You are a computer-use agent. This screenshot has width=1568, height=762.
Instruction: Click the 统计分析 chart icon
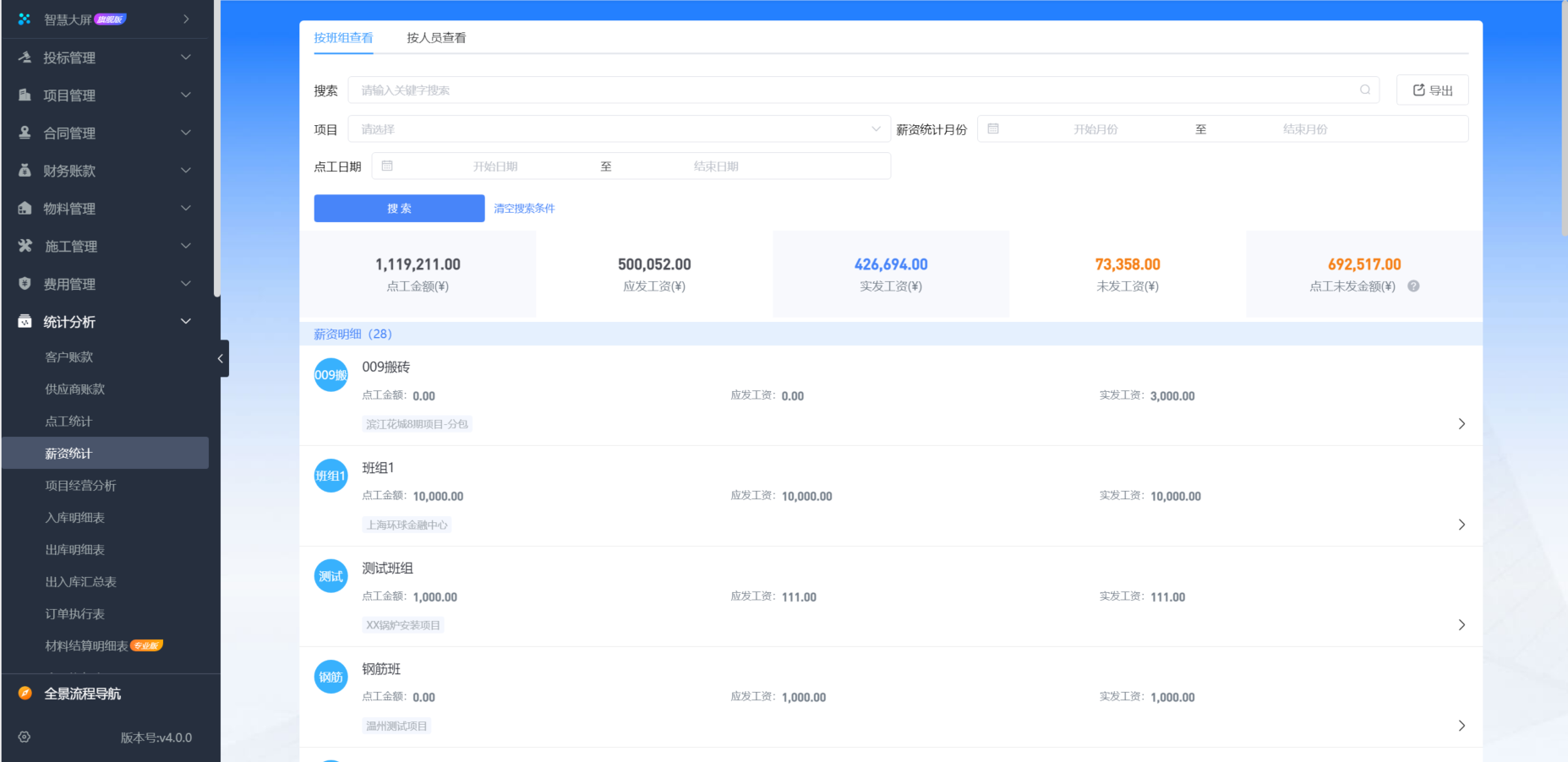pos(24,321)
